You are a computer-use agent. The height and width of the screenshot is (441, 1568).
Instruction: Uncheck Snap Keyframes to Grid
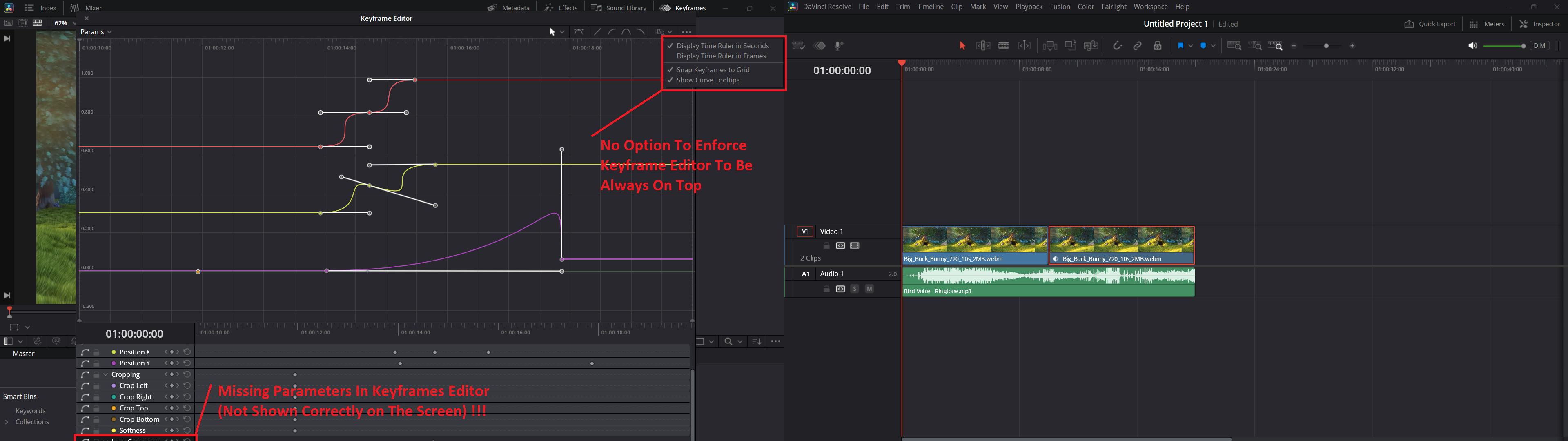pyautogui.click(x=713, y=70)
